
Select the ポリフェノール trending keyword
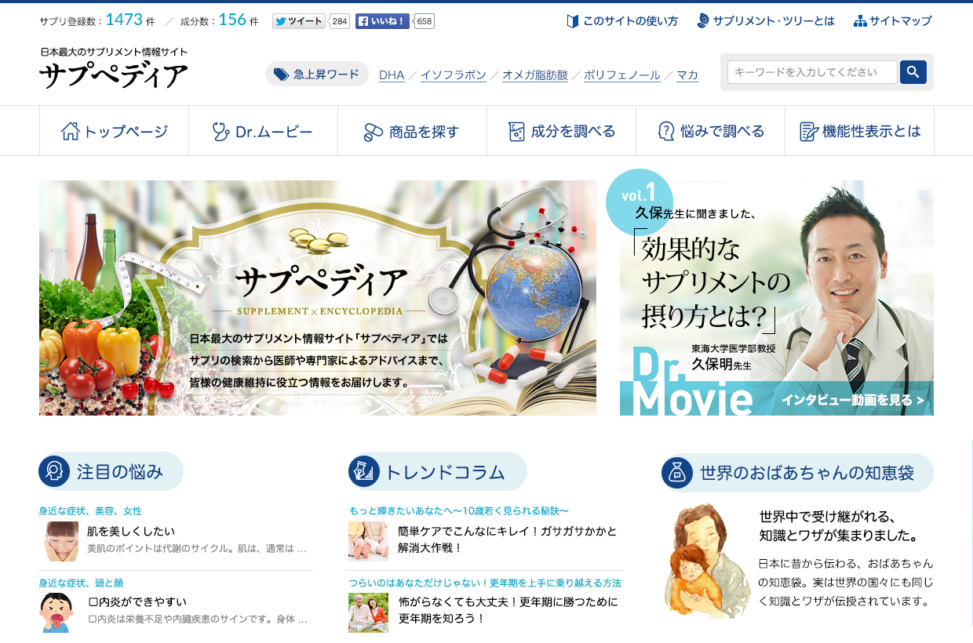(x=621, y=75)
